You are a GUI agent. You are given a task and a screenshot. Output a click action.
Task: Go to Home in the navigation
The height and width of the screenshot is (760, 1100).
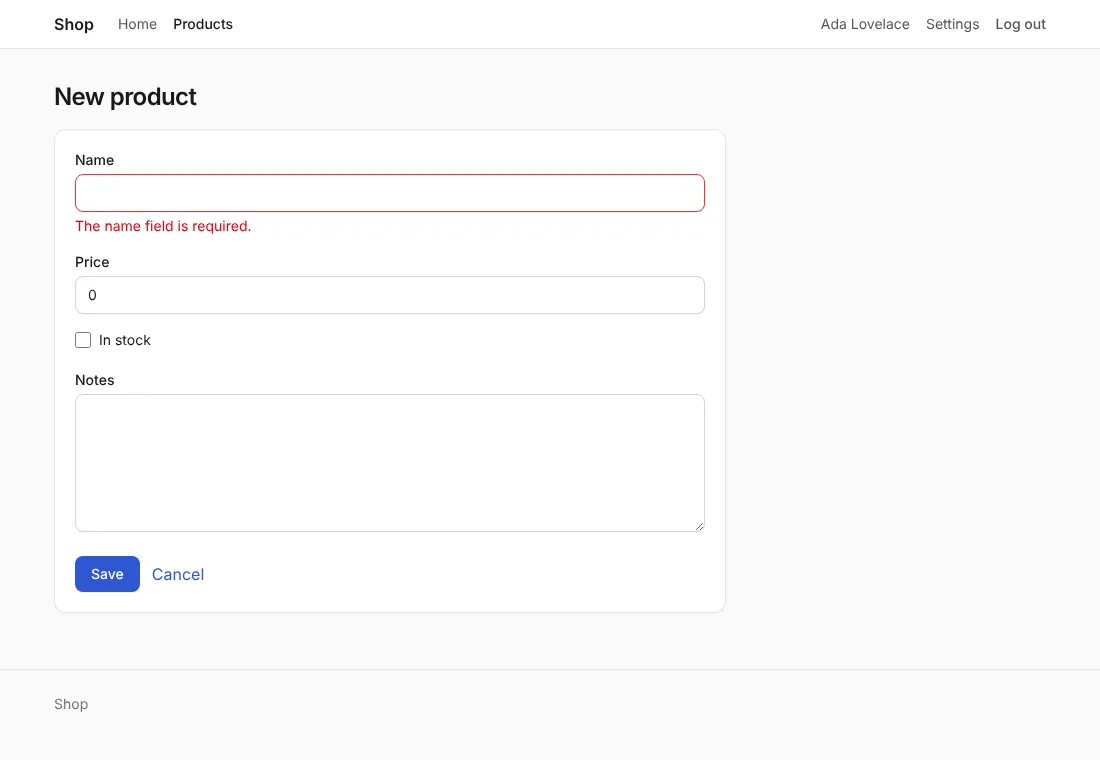pos(138,25)
